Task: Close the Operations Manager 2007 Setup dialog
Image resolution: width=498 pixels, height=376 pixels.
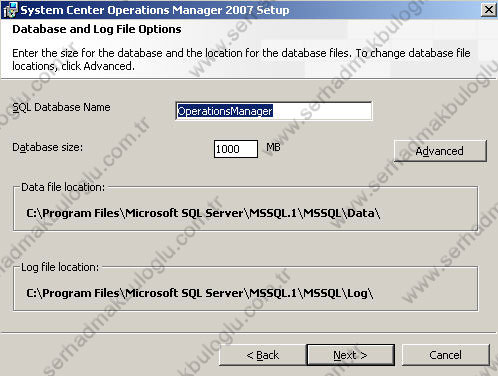Action: click(x=488, y=9)
